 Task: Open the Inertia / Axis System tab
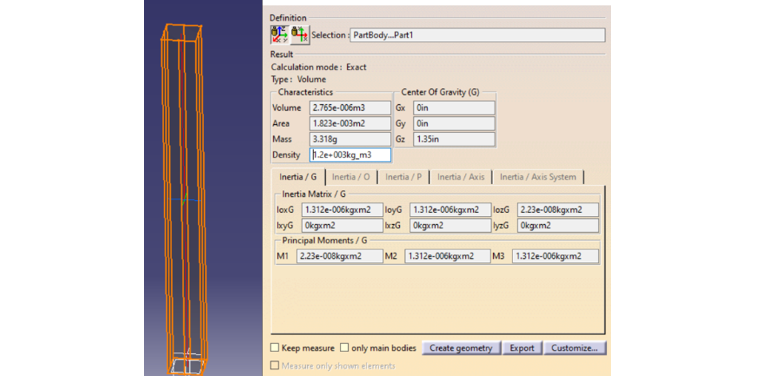(538, 177)
